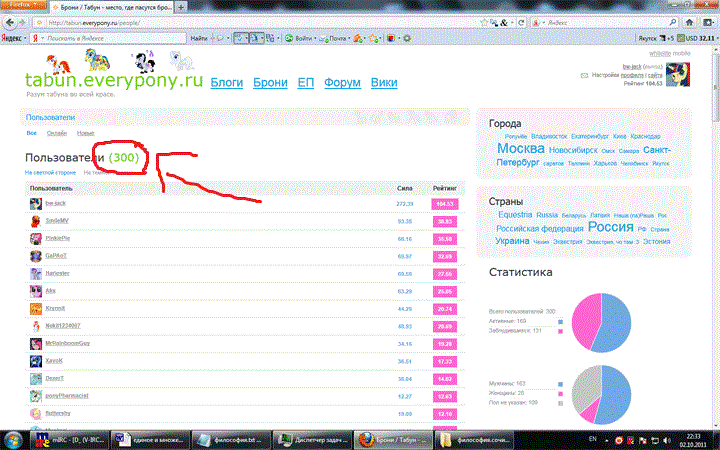Click the volume speaker icon in system tray
The image size is (720, 450).
tap(666, 441)
